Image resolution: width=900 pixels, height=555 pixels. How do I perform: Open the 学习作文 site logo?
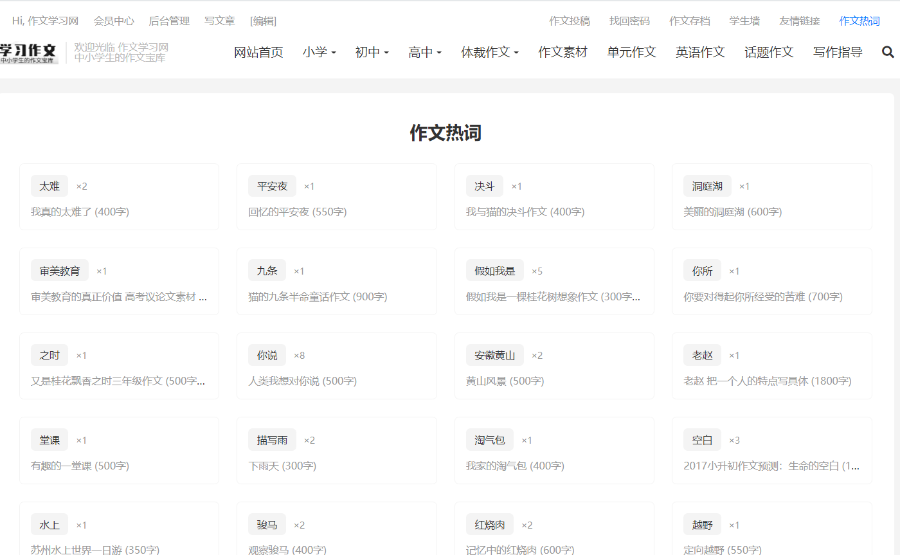click(29, 52)
